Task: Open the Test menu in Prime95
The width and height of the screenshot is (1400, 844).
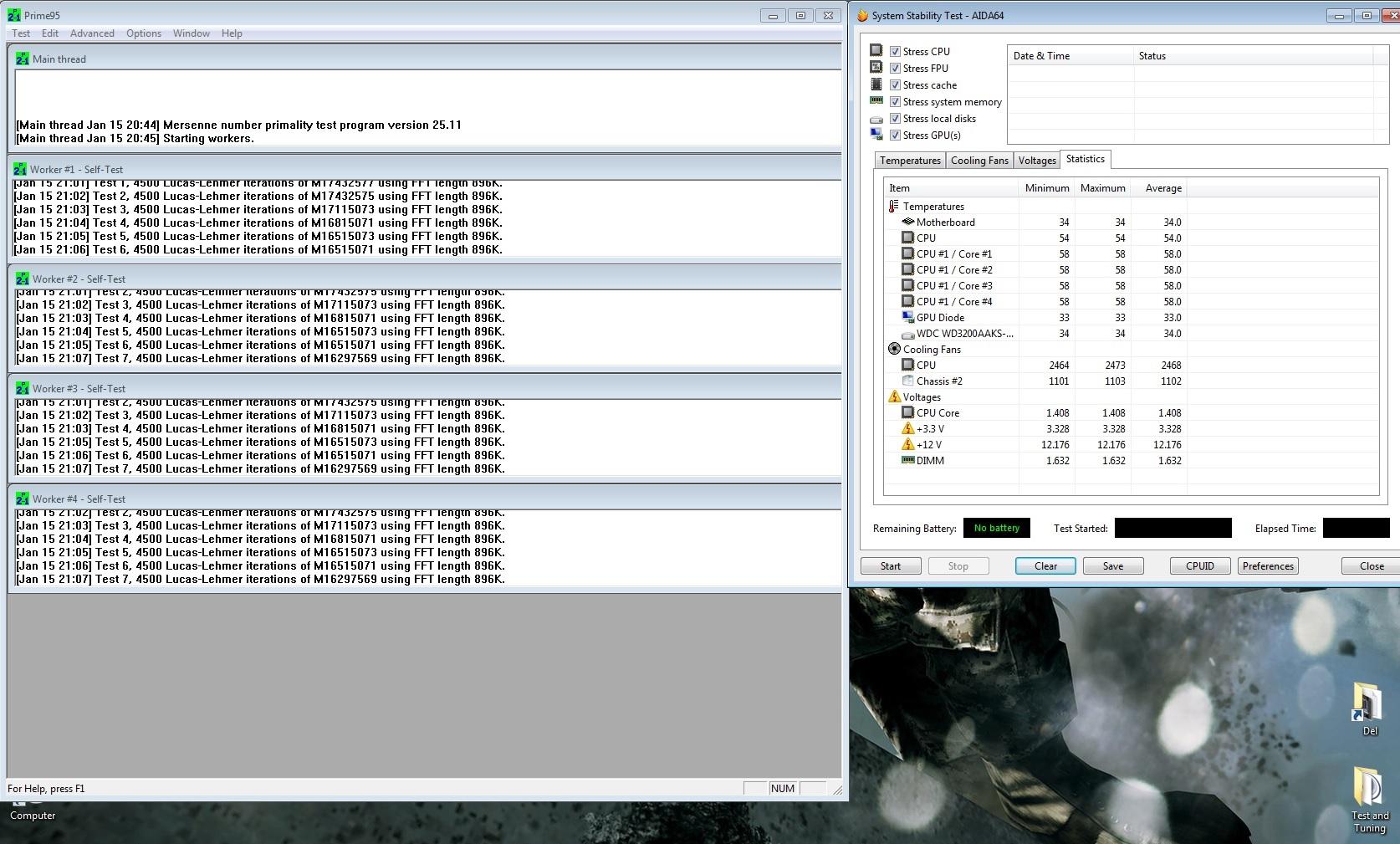Action: pos(21,33)
